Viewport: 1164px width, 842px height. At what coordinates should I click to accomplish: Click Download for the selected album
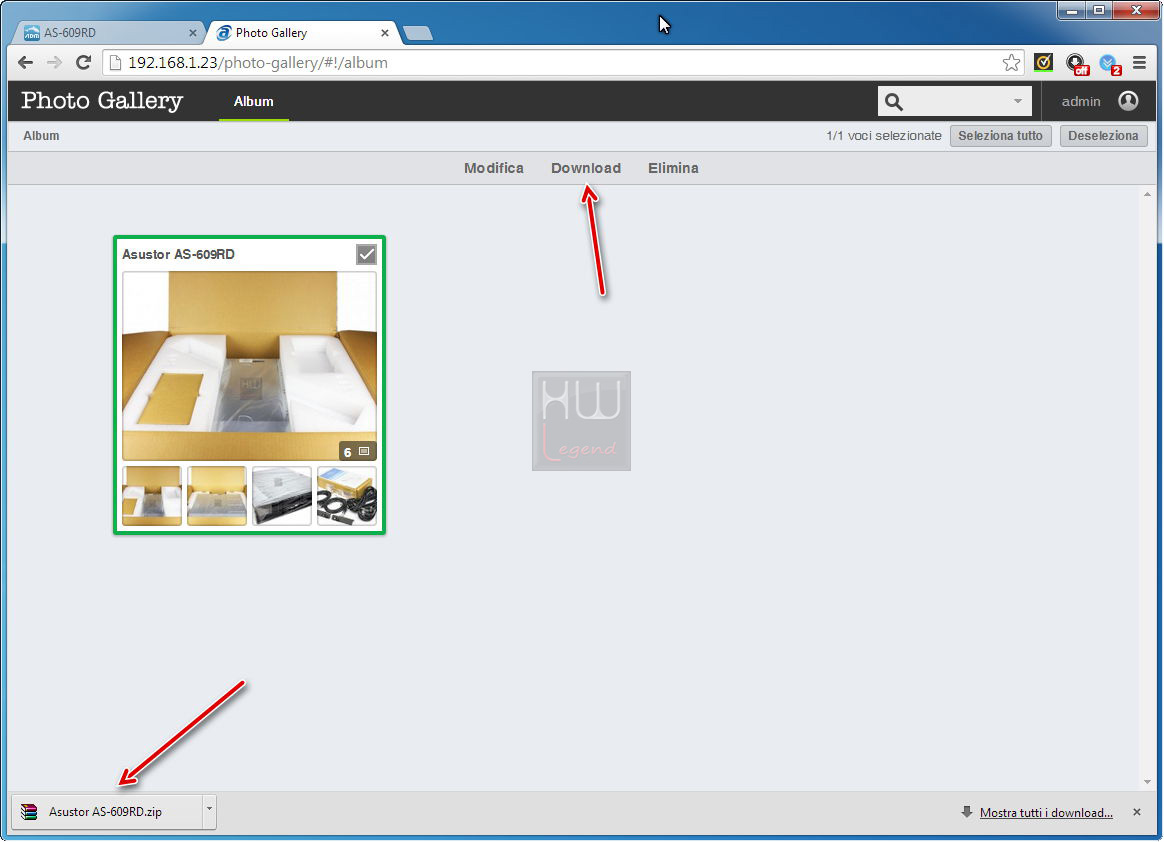(x=586, y=168)
